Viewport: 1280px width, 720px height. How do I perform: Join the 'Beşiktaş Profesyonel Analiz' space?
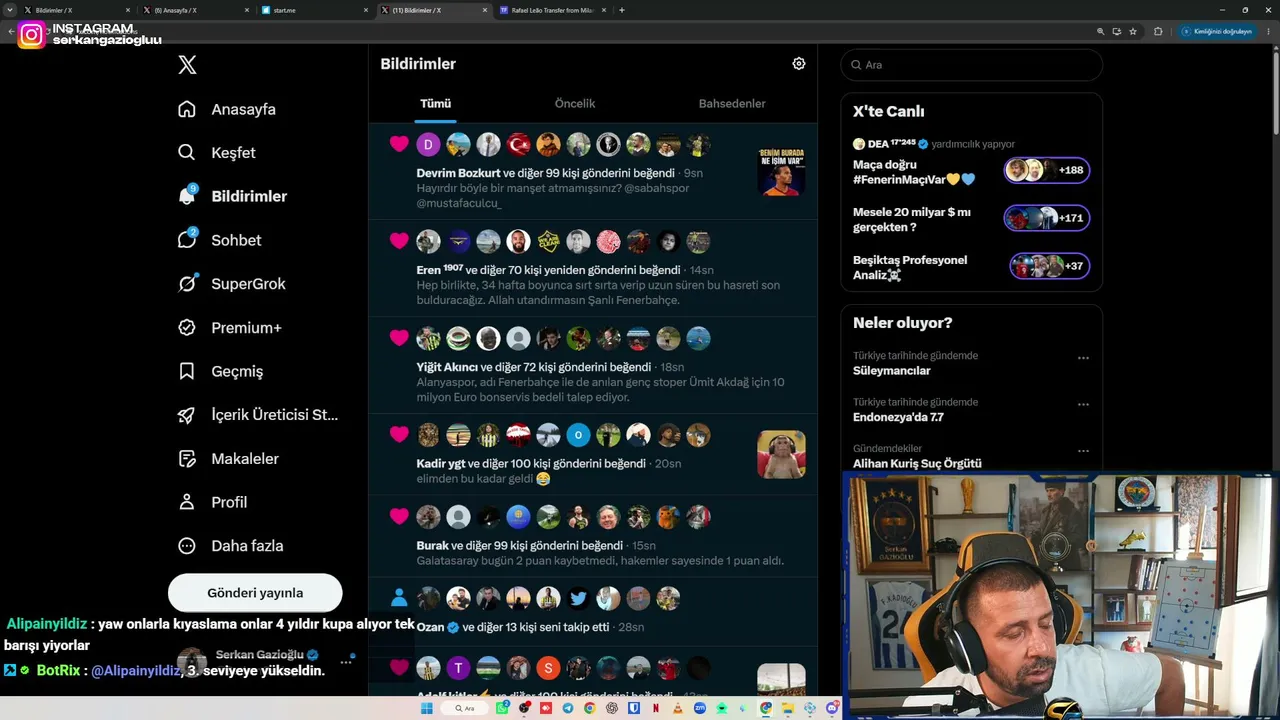tap(910, 267)
